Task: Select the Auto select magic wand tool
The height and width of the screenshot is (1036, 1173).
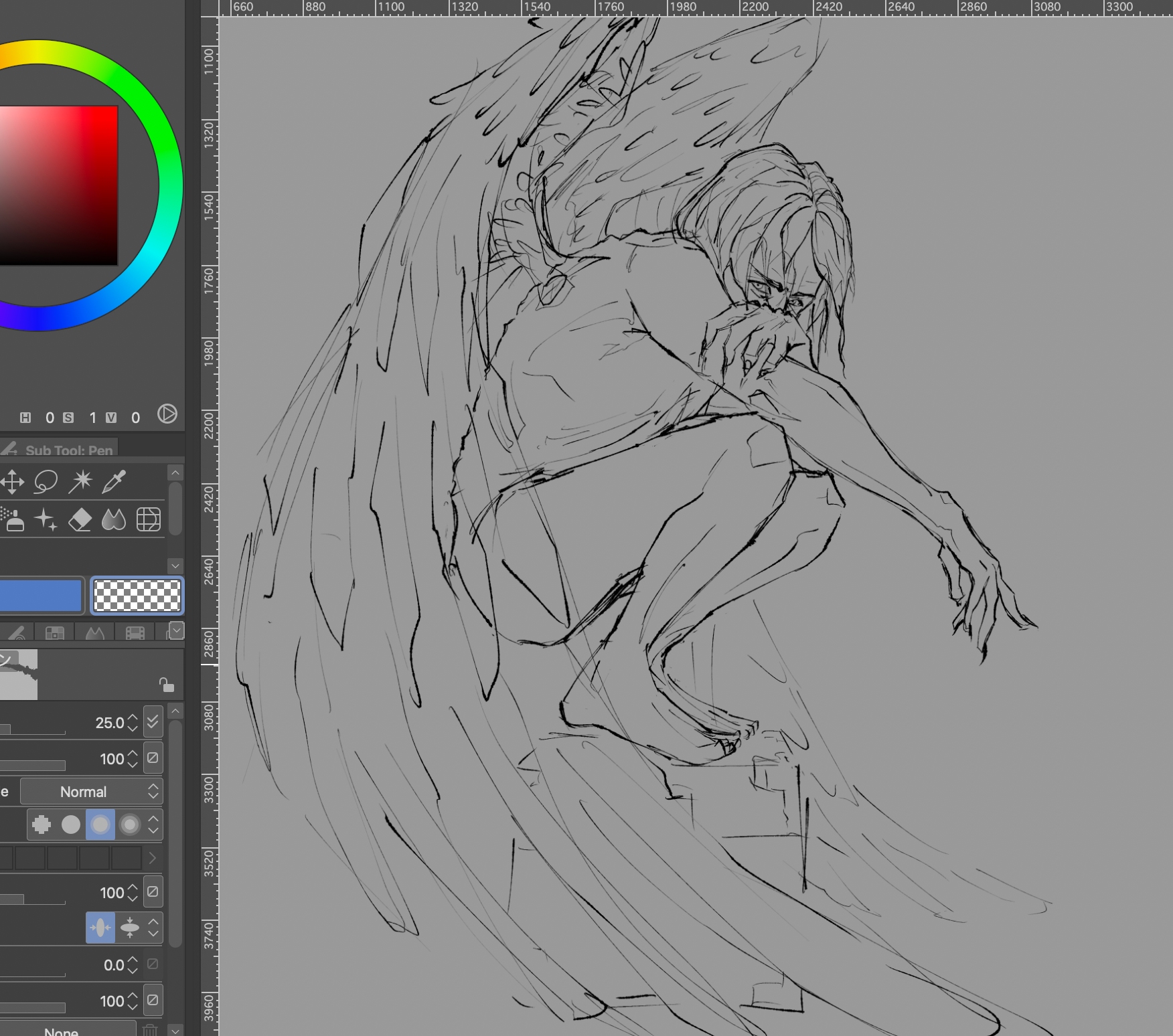Action: click(80, 481)
